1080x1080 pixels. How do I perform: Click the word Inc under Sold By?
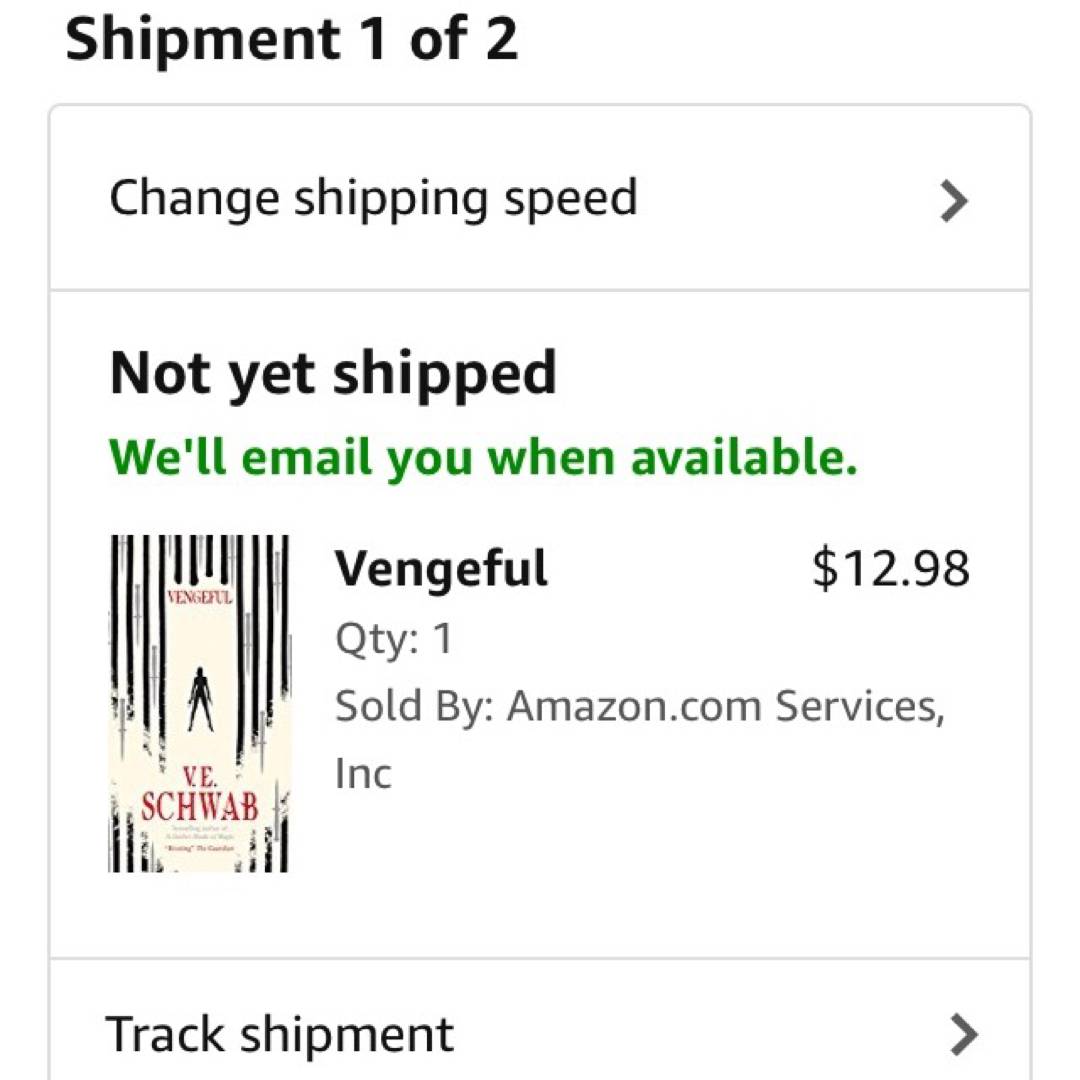pos(363,775)
